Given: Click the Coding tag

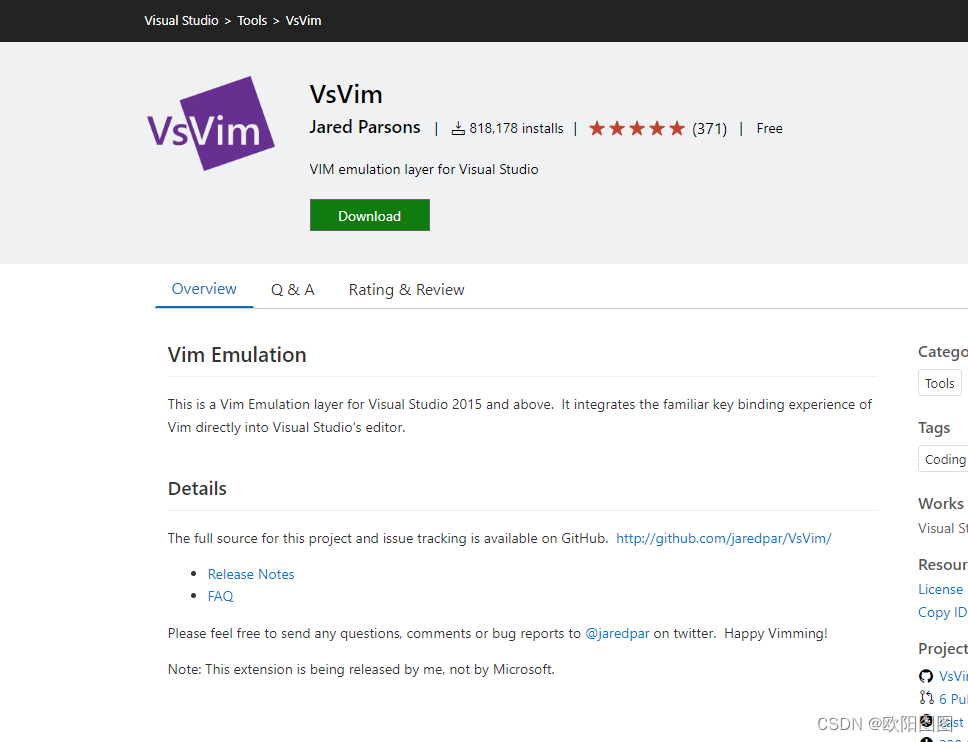Looking at the screenshot, I should click(x=943, y=459).
